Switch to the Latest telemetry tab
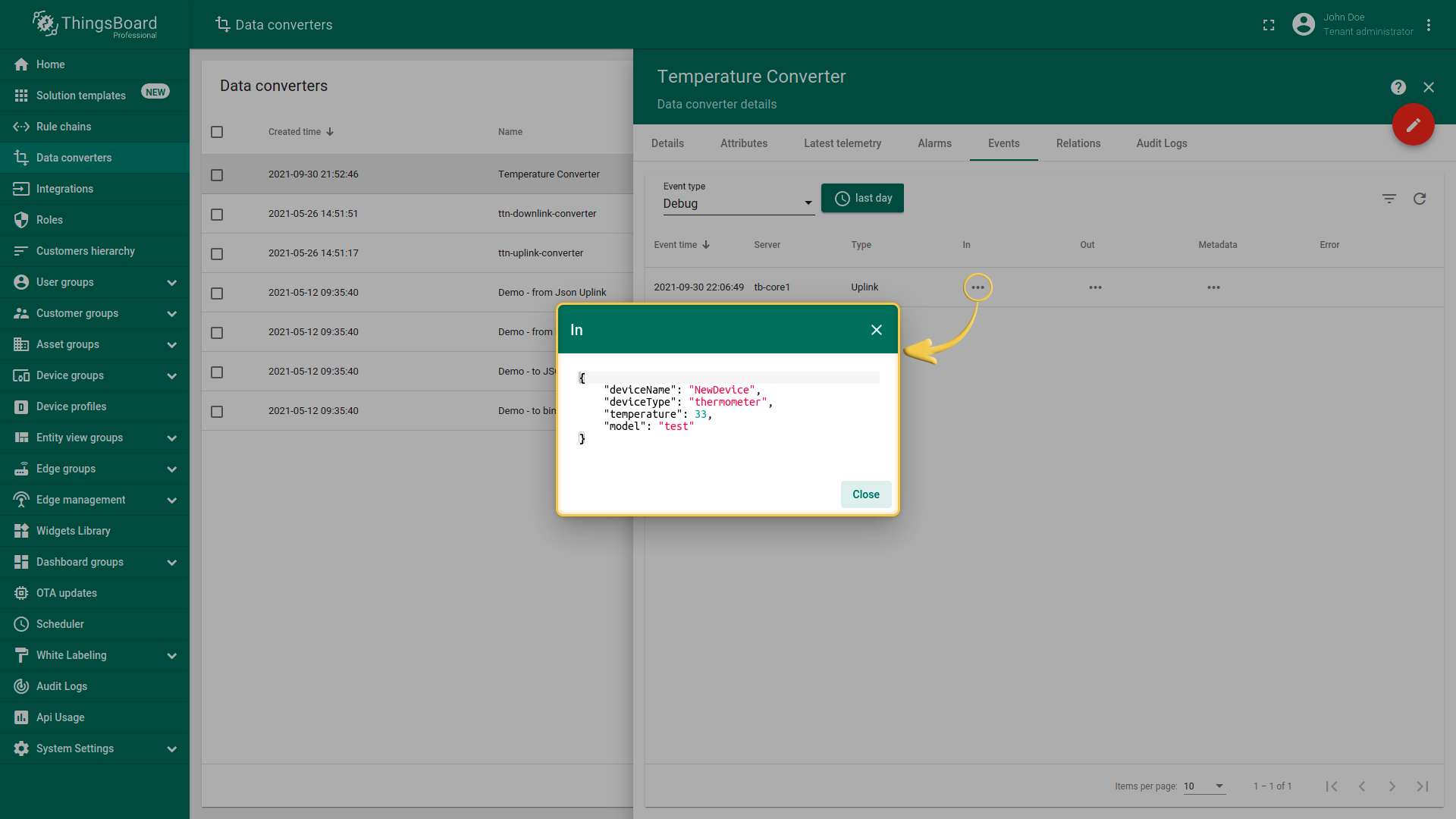1456x819 pixels. pos(842,143)
